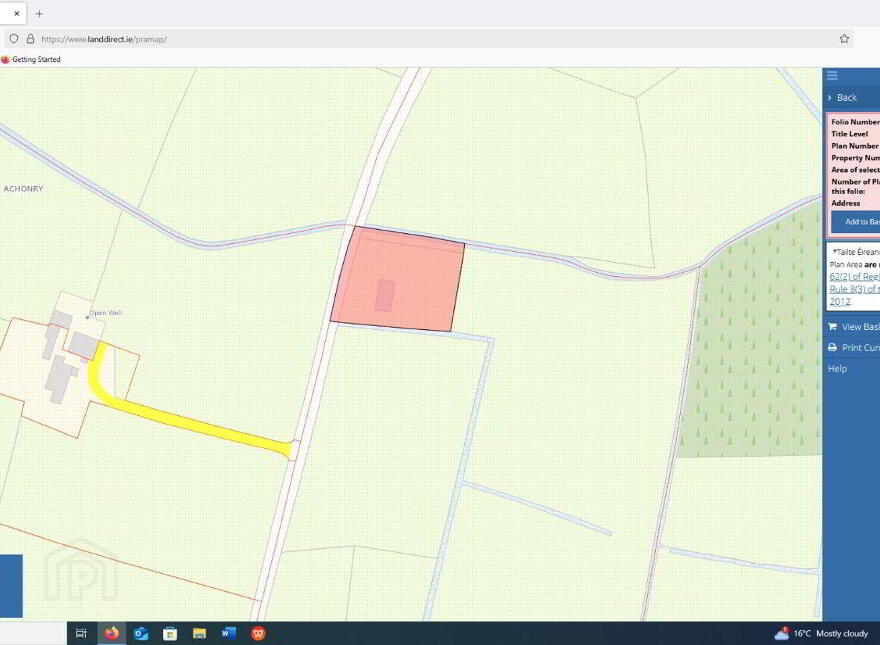Open Task View from the taskbar
Screen dimensions: 880x645
(81, 633)
